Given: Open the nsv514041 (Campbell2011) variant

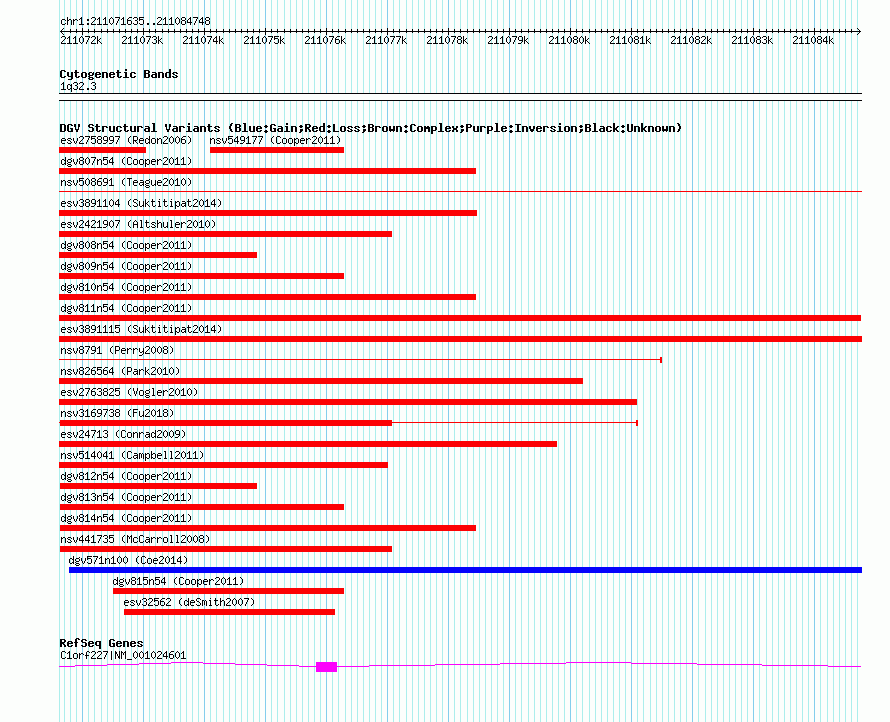Looking at the screenshot, I should (x=132, y=455).
